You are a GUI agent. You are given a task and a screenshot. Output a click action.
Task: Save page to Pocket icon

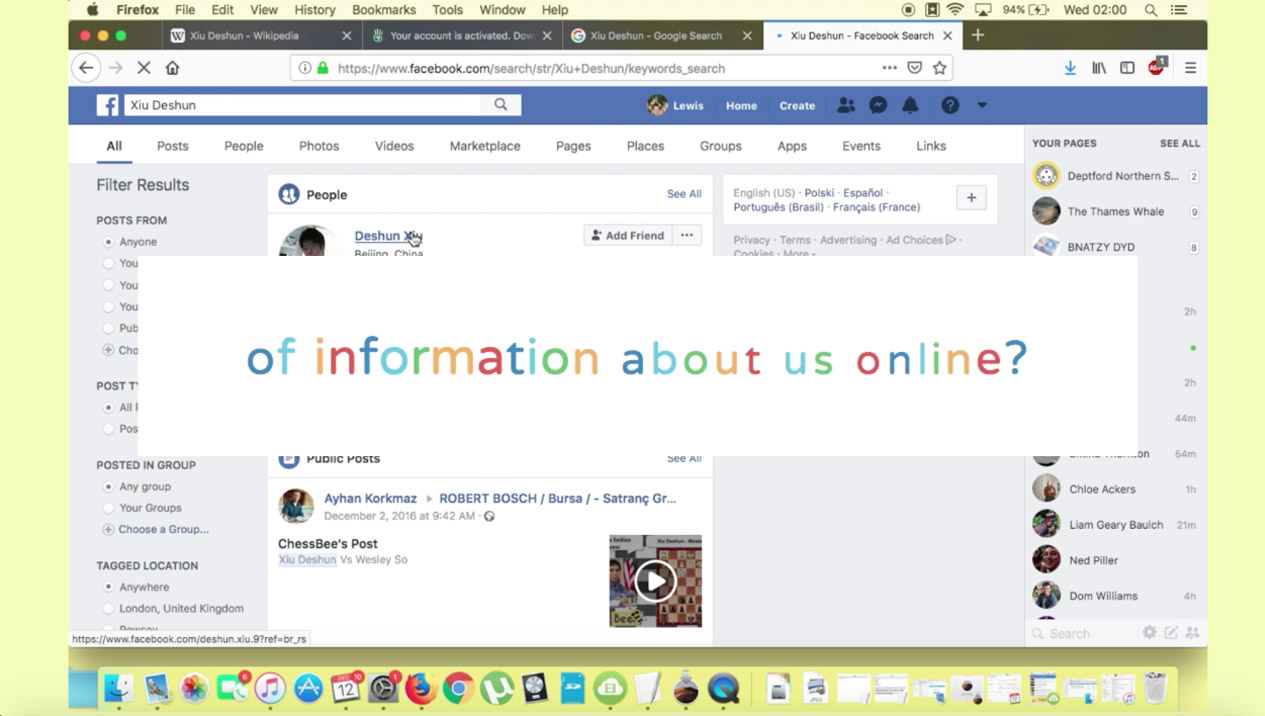914,68
